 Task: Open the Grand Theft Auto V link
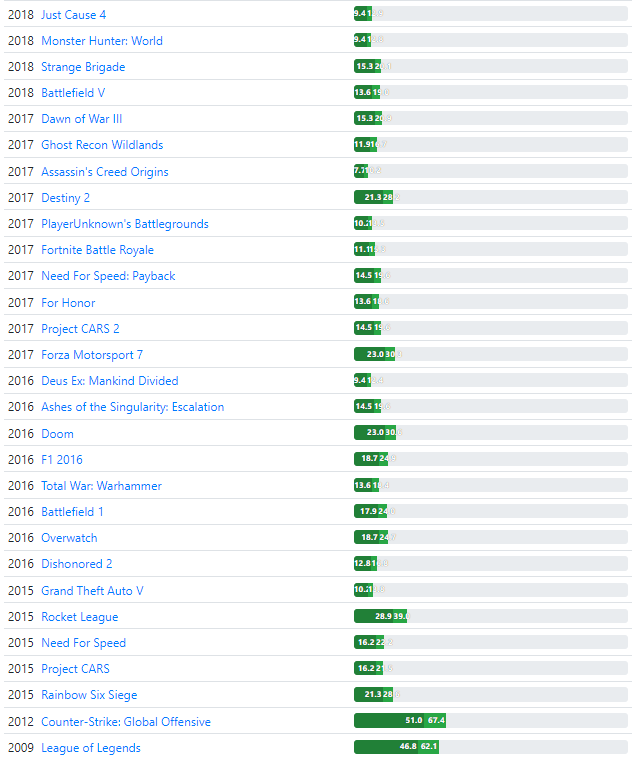click(92, 591)
